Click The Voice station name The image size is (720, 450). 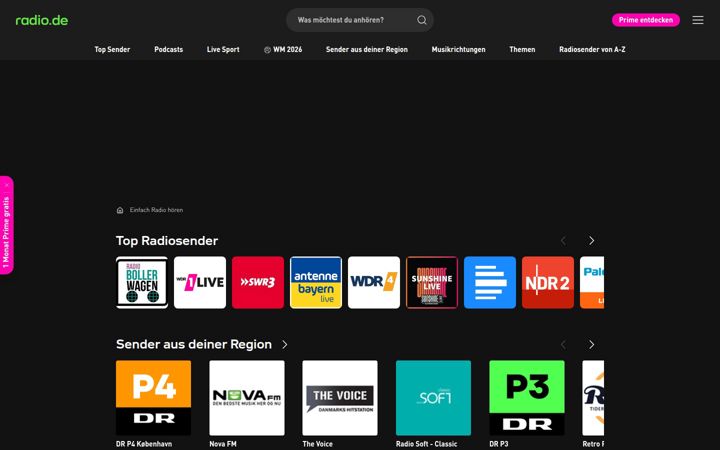pos(317,444)
